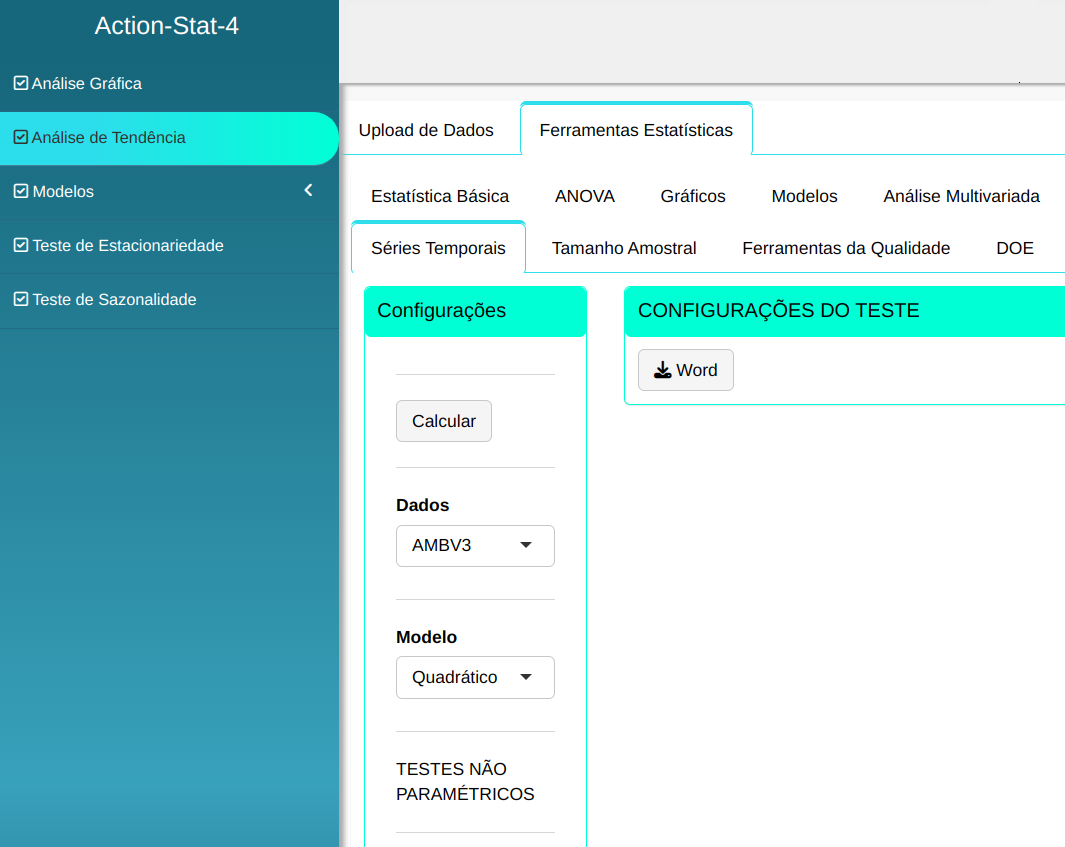Screen dimensions: 1065x847
Task: Switch to the Upload de Dados tab
Action: coord(426,130)
